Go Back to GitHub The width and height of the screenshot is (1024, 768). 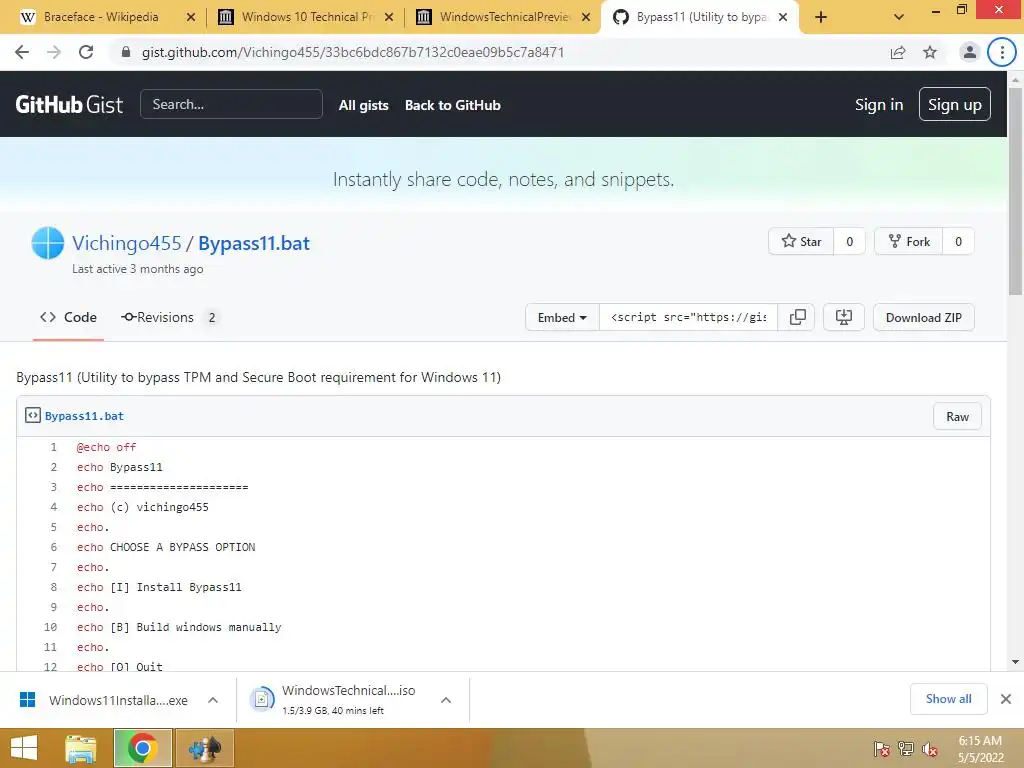pos(453,105)
